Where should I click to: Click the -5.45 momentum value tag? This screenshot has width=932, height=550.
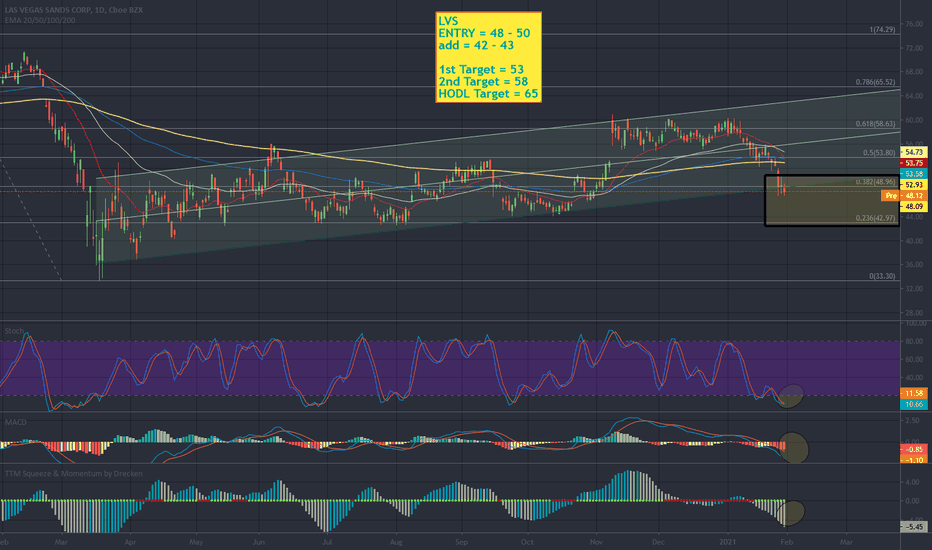coord(914,527)
